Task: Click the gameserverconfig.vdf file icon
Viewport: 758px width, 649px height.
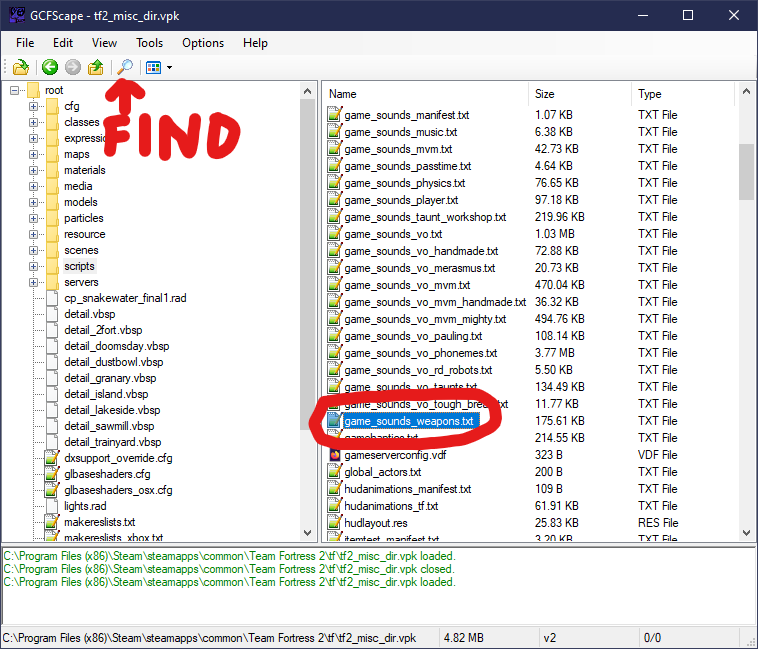Action: [x=335, y=455]
